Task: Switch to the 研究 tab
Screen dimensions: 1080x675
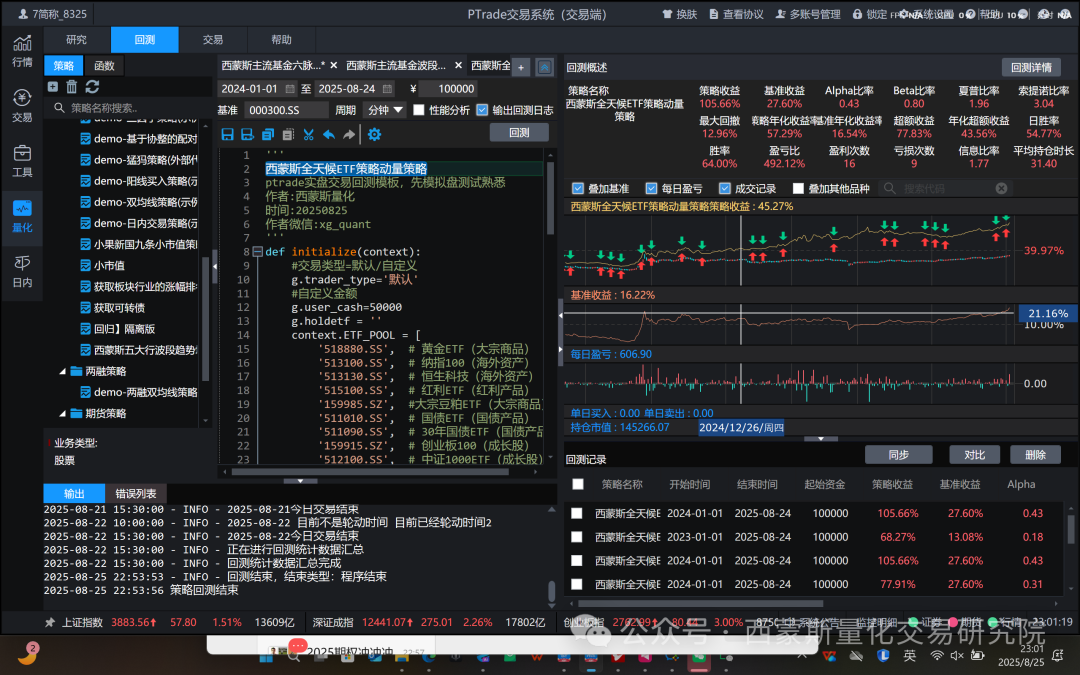Action: point(76,40)
